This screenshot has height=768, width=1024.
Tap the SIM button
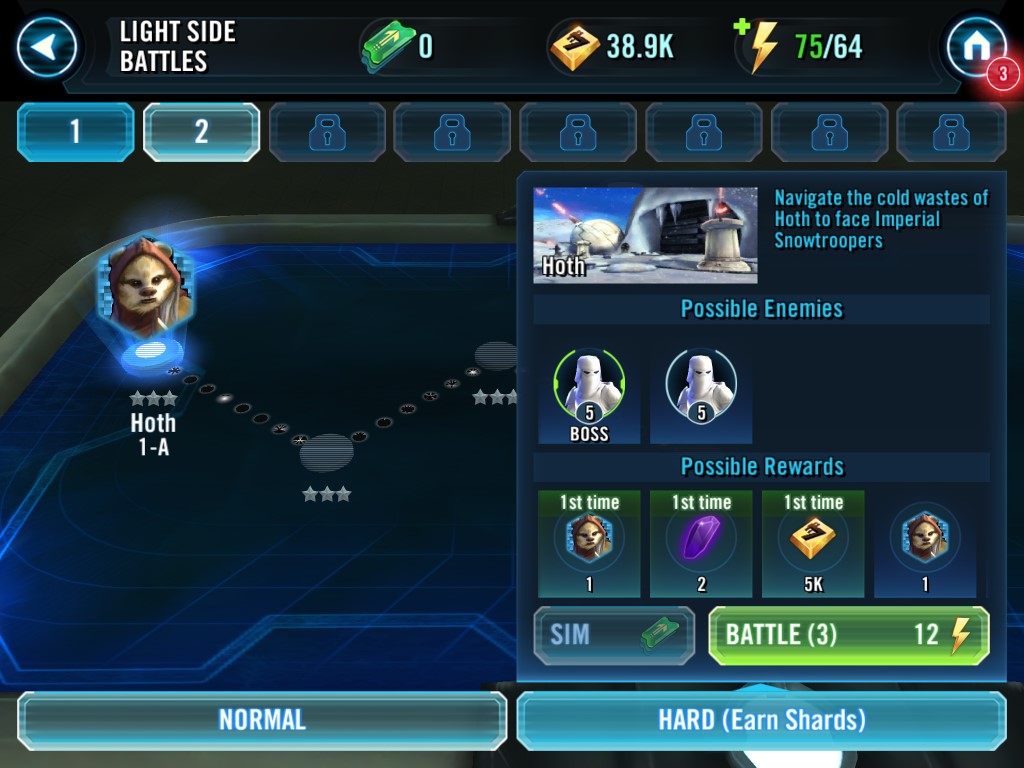coord(614,635)
